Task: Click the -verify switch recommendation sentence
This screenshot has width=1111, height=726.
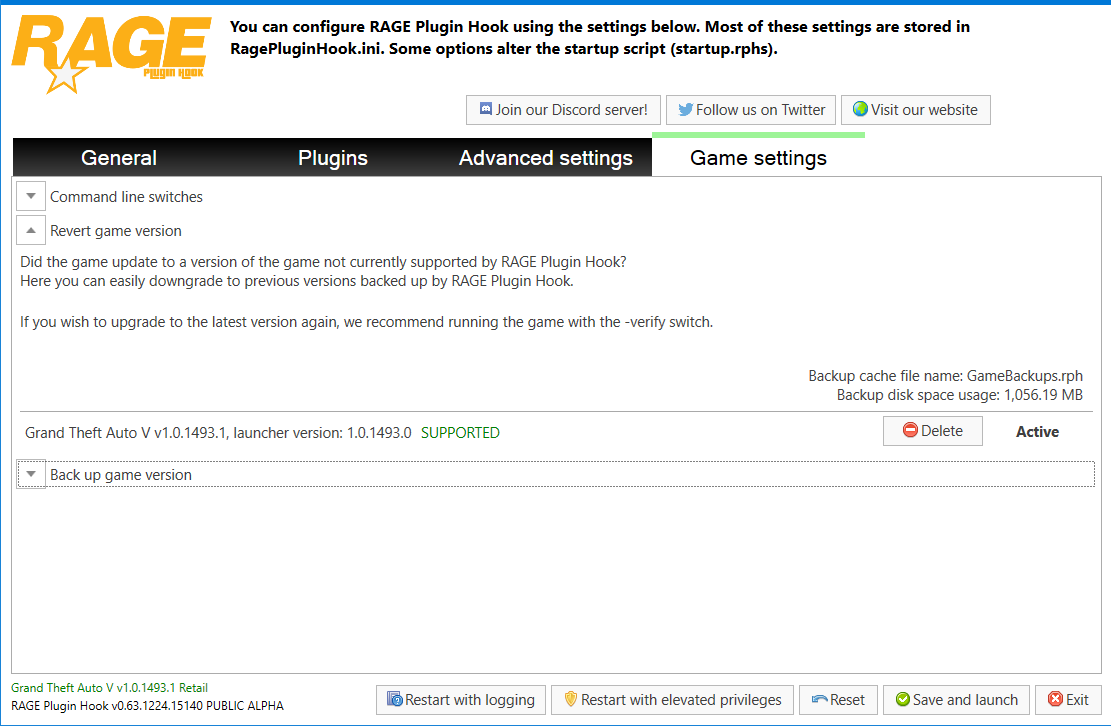Action: [x=366, y=322]
